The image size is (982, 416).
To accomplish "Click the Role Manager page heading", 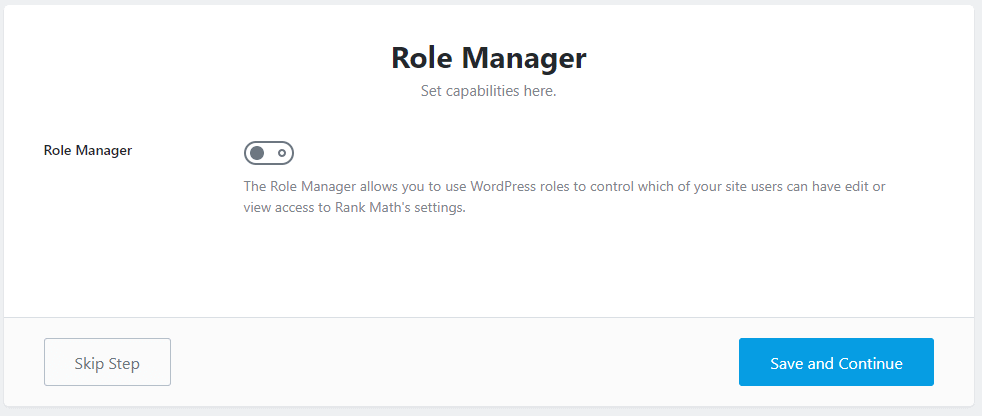I will 488,57.
